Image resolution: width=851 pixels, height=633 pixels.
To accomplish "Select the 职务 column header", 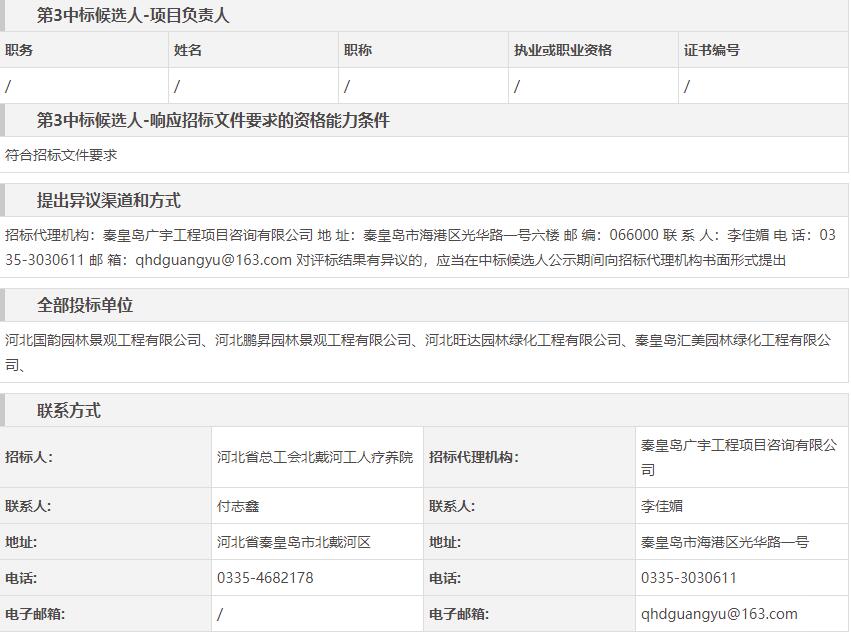I will [19, 50].
